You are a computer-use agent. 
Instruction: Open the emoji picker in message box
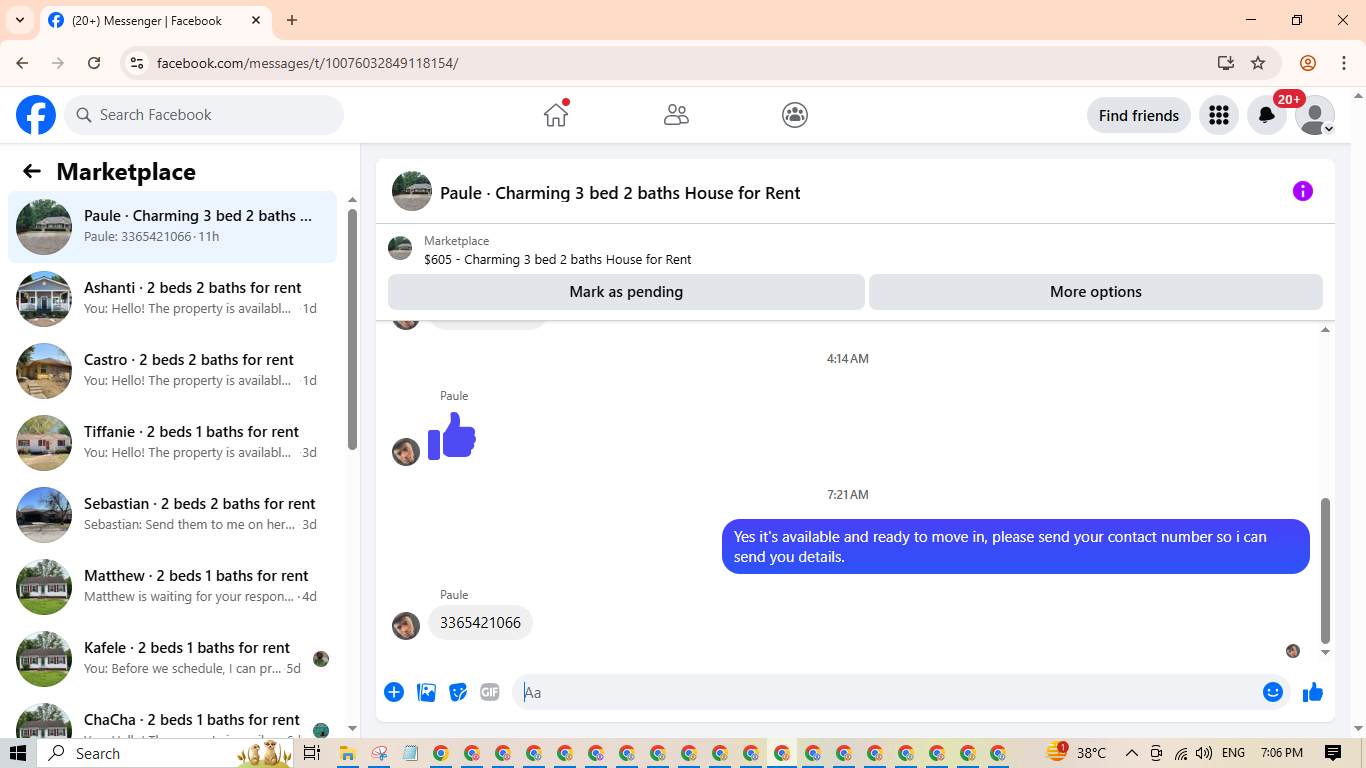pyautogui.click(x=1272, y=692)
